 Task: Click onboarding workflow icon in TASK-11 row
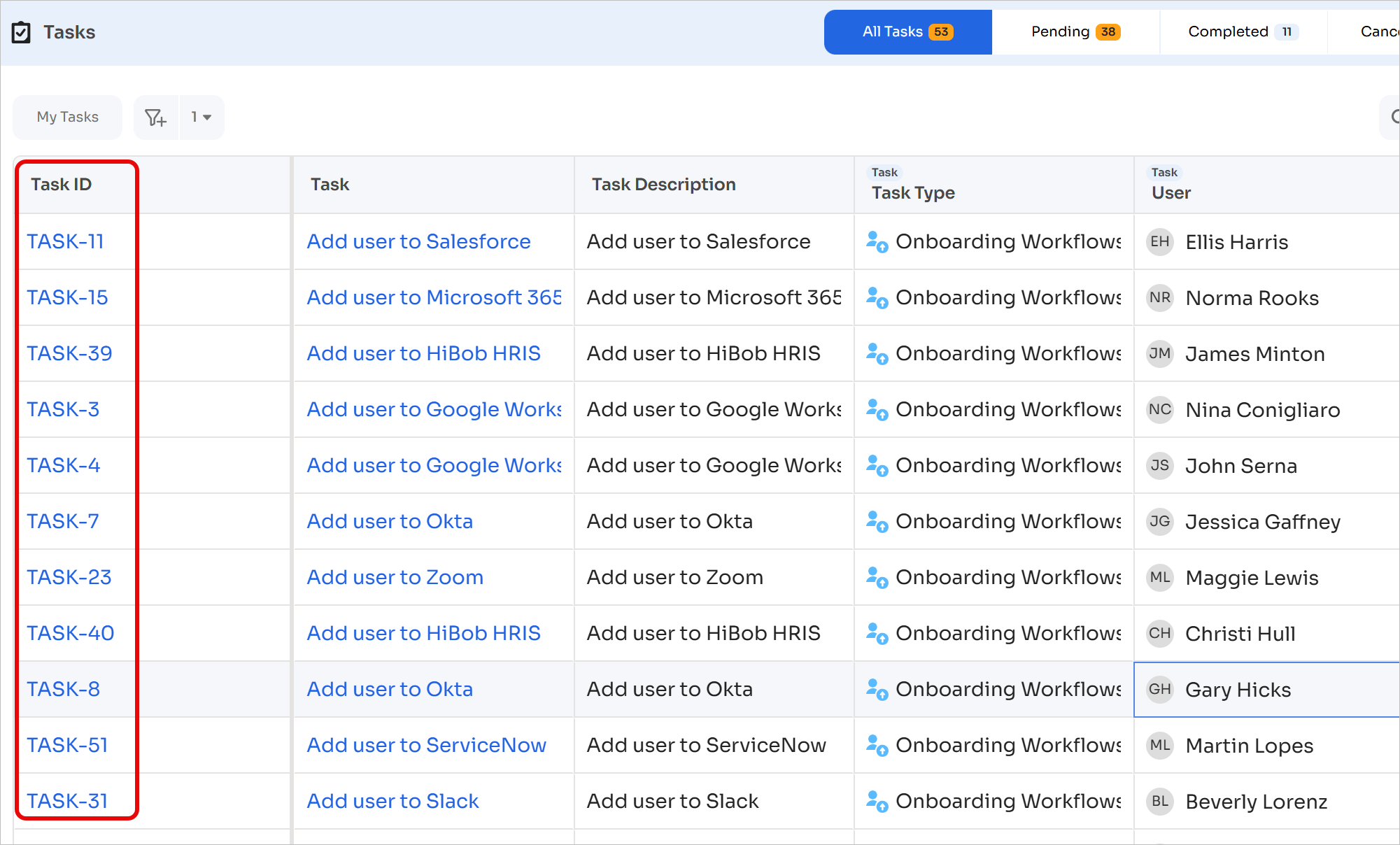point(877,242)
